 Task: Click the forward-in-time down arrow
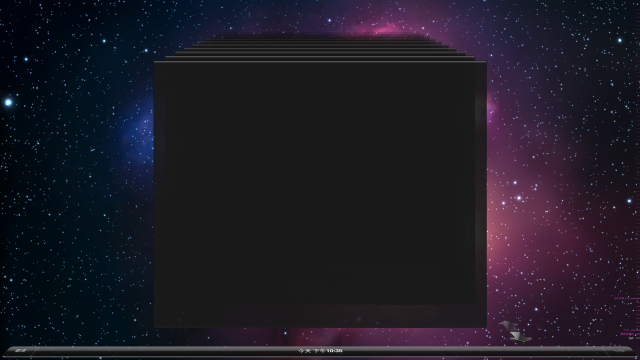click(x=520, y=337)
